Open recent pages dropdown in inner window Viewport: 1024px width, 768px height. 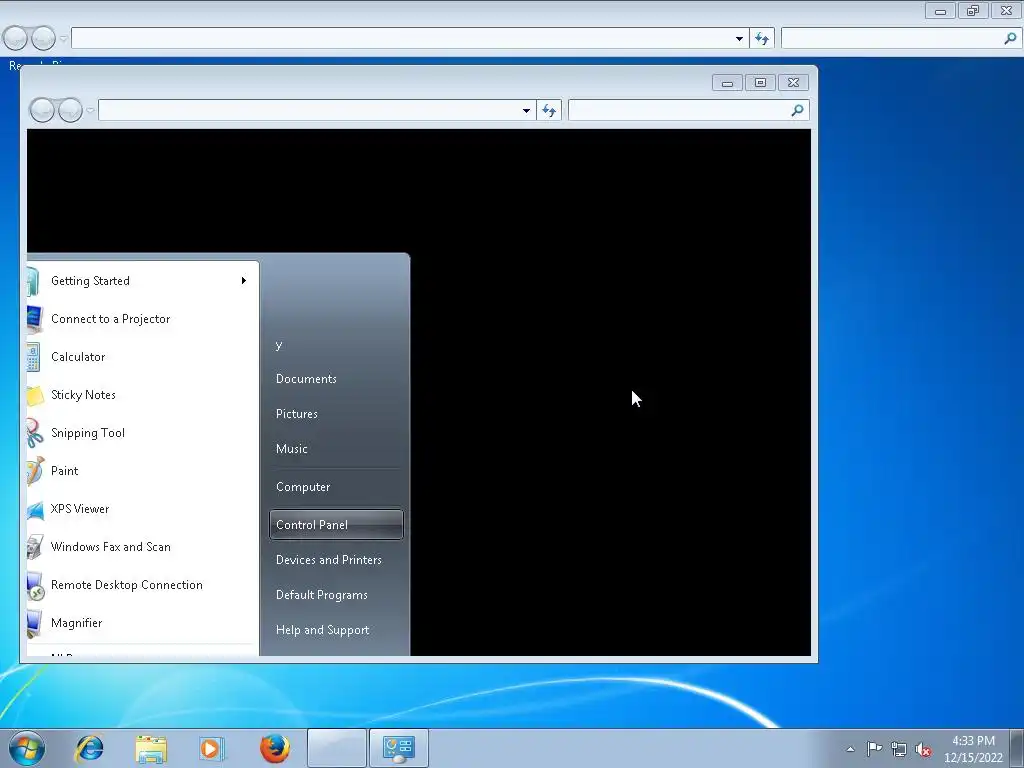coord(90,110)
